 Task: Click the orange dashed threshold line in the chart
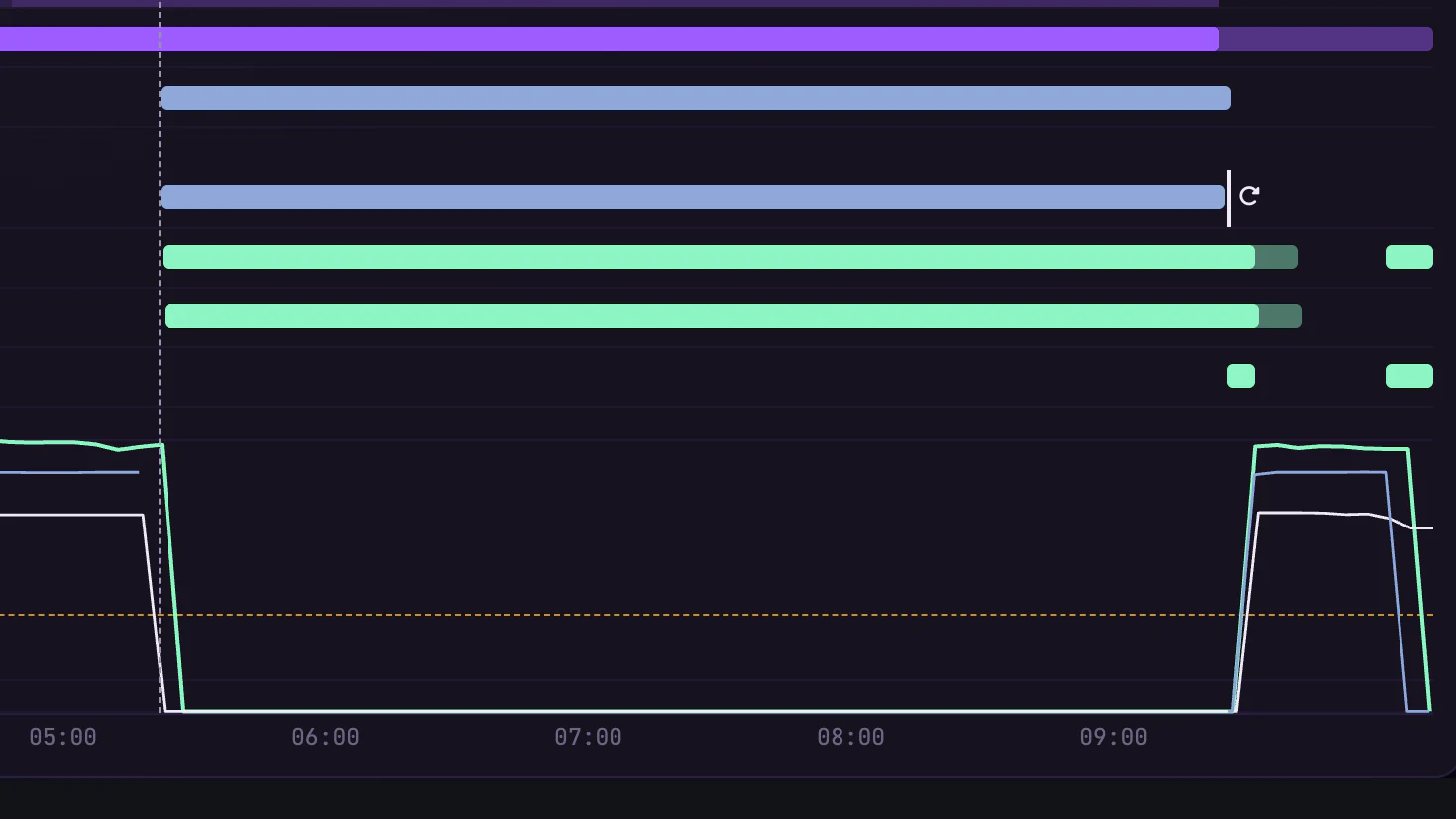pos(717,615)
